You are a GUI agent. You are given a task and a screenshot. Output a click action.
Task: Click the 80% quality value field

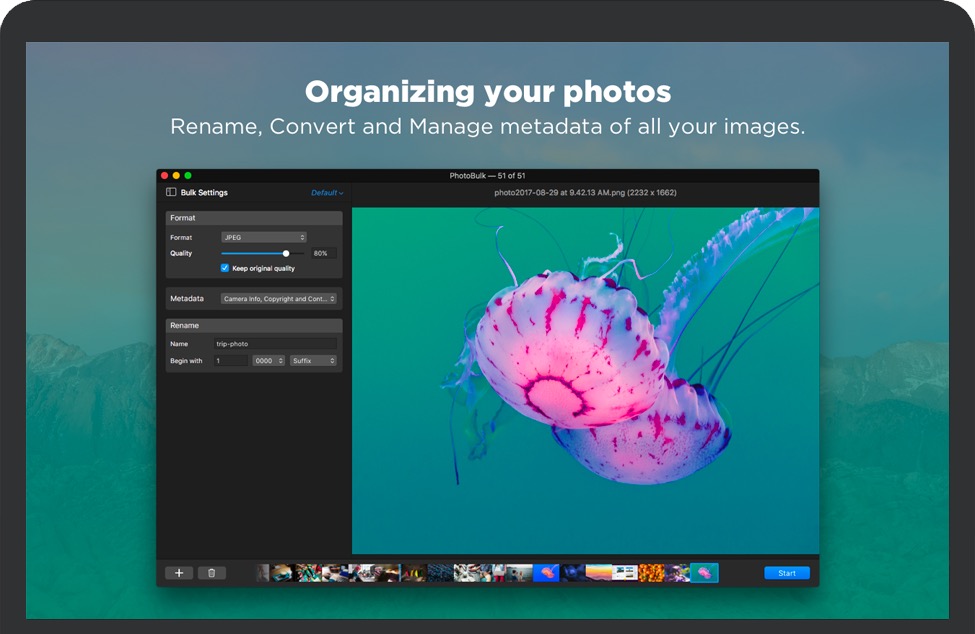322,253
